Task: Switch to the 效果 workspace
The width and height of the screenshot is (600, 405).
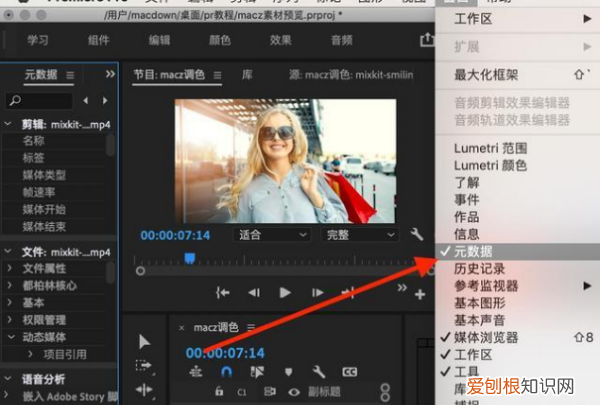Action: [x=281, y=40]
